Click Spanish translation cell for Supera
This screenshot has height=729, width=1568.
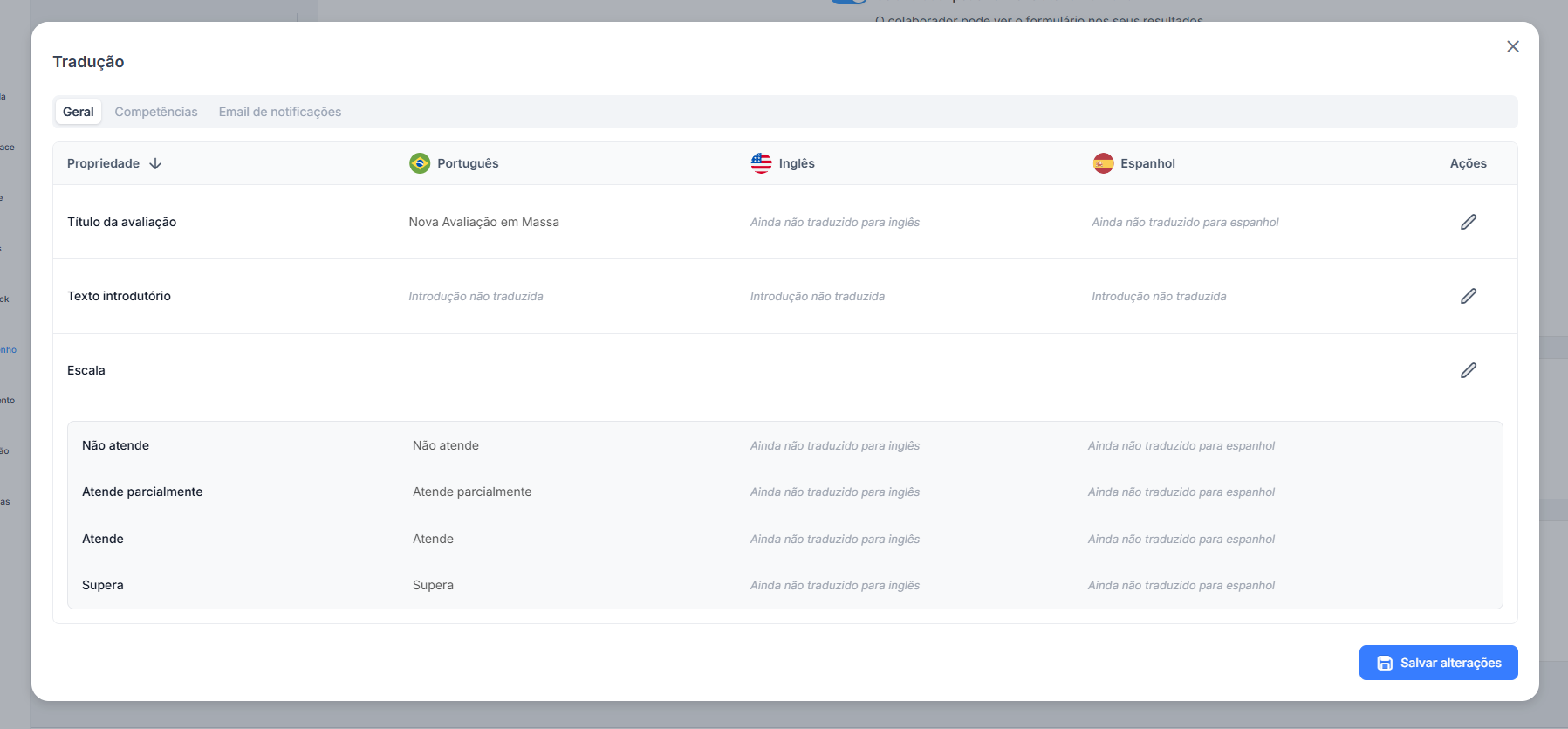(x=1181, y=585)
